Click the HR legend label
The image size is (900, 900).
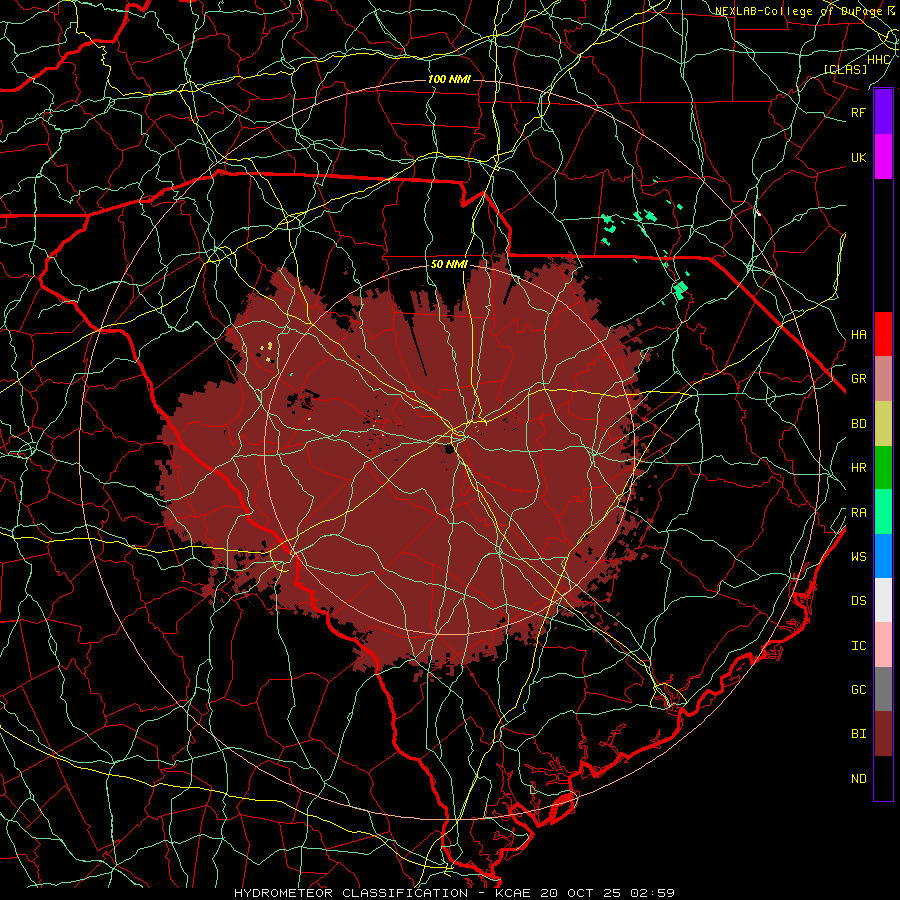[858, 468]
